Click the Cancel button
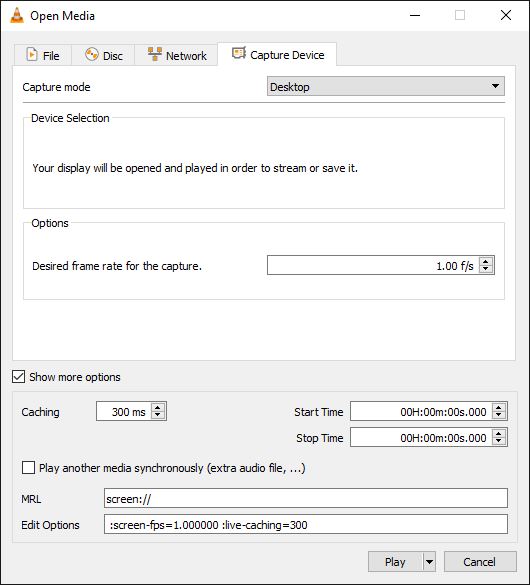The image size is (530, 585). (x=480, y=561)
